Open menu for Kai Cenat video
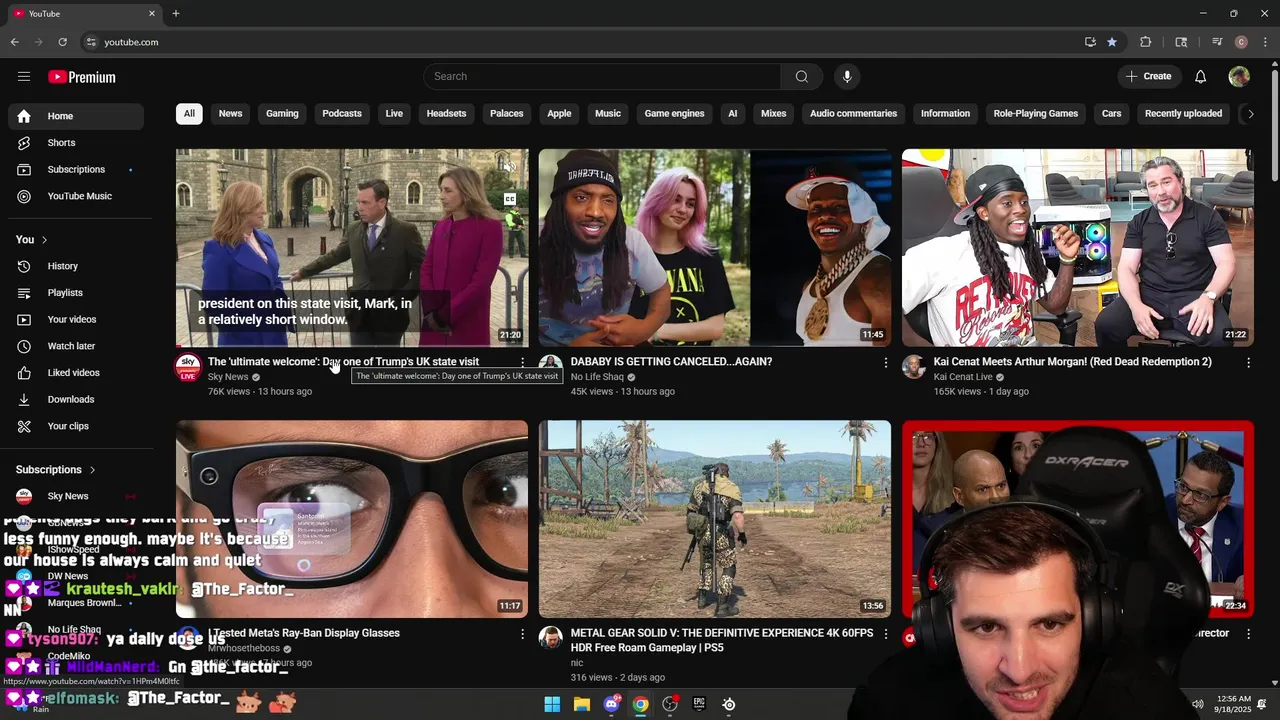The width and height of the screenshot is (1280, 720). [1248, 363]
